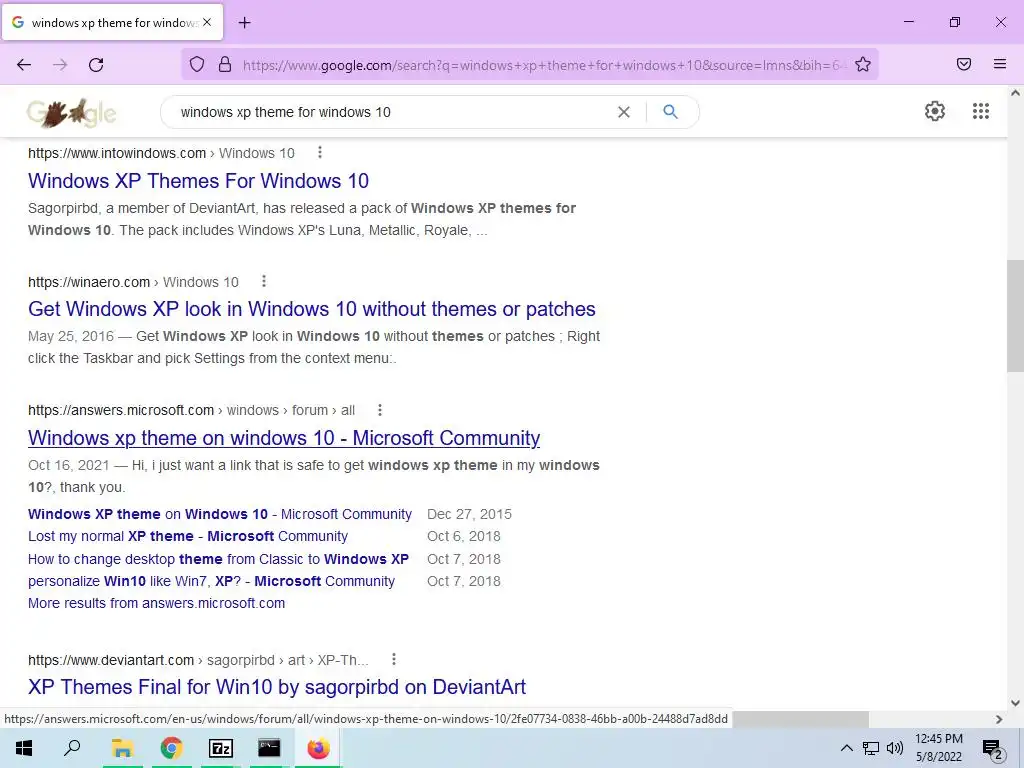Go back using the browser back arrow

point(24,65)
